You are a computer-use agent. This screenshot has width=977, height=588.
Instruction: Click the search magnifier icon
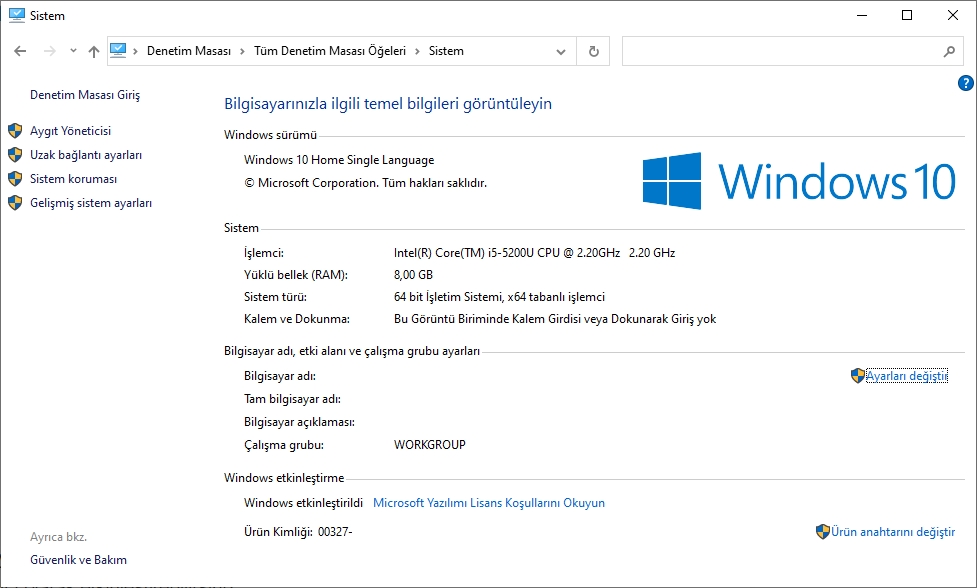tap(949, 52)
